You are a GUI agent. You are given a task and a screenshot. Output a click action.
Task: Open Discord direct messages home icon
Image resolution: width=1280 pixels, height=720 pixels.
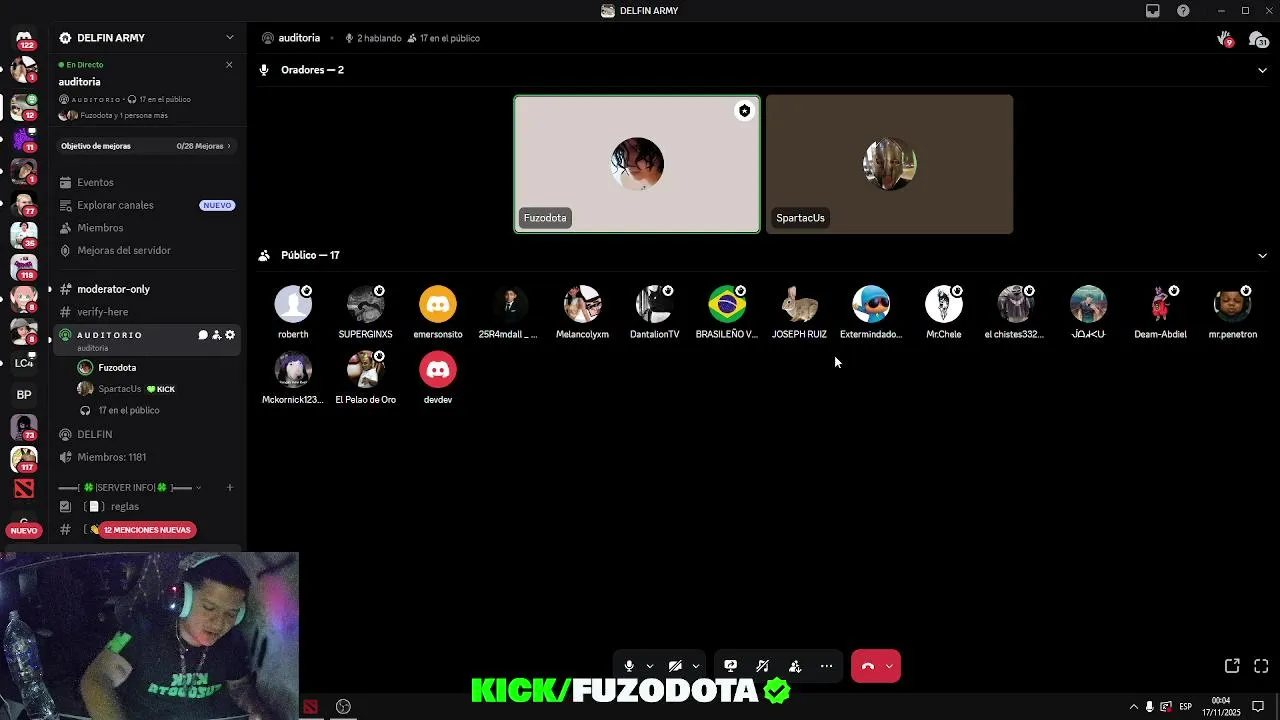(x=24, y=39)
